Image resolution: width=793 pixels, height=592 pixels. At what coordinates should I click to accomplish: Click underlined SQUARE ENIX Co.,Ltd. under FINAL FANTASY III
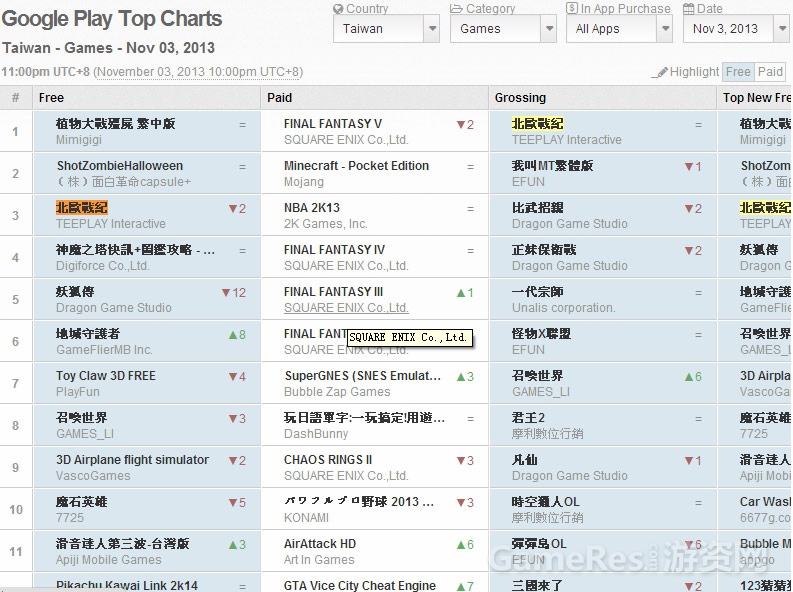[346, 308]
